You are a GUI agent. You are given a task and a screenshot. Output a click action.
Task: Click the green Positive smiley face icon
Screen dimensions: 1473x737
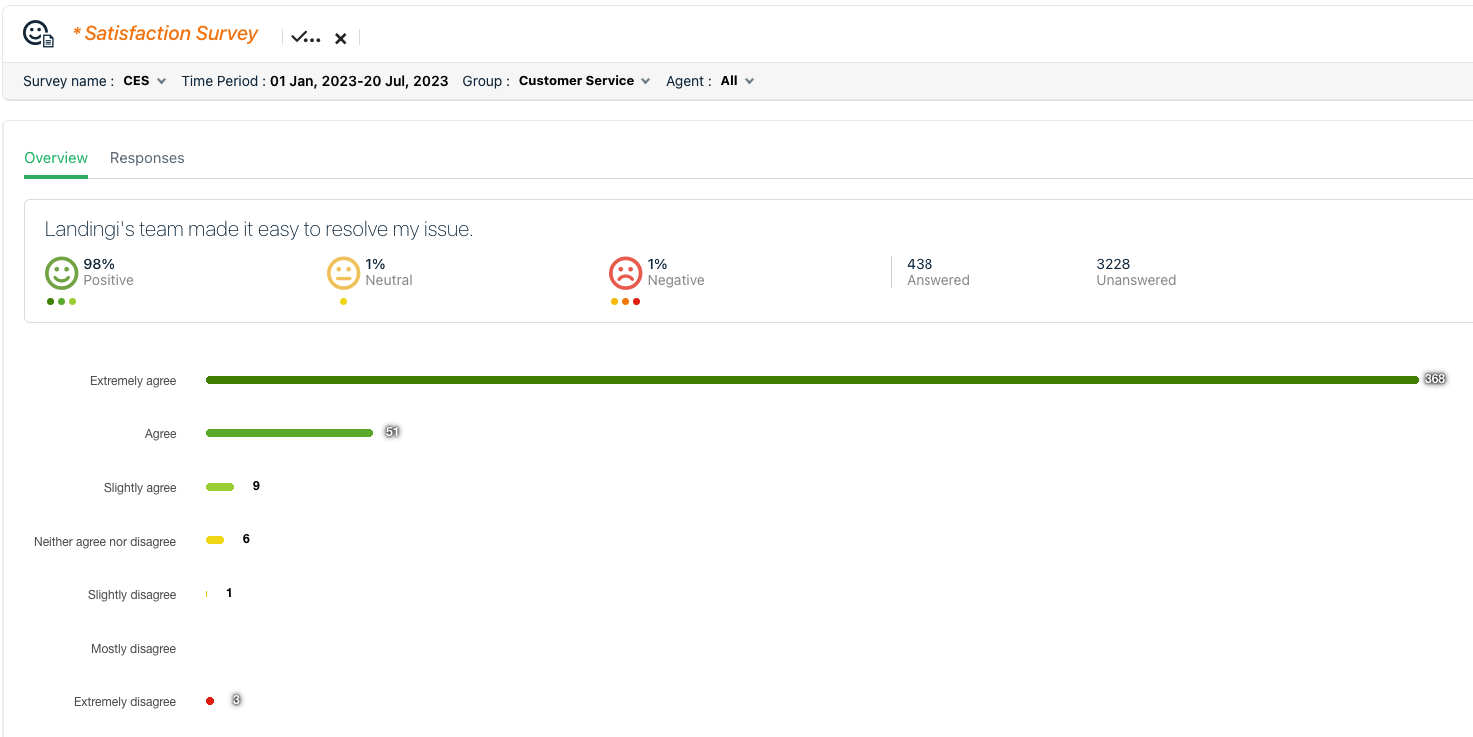(x=61, y=273)
